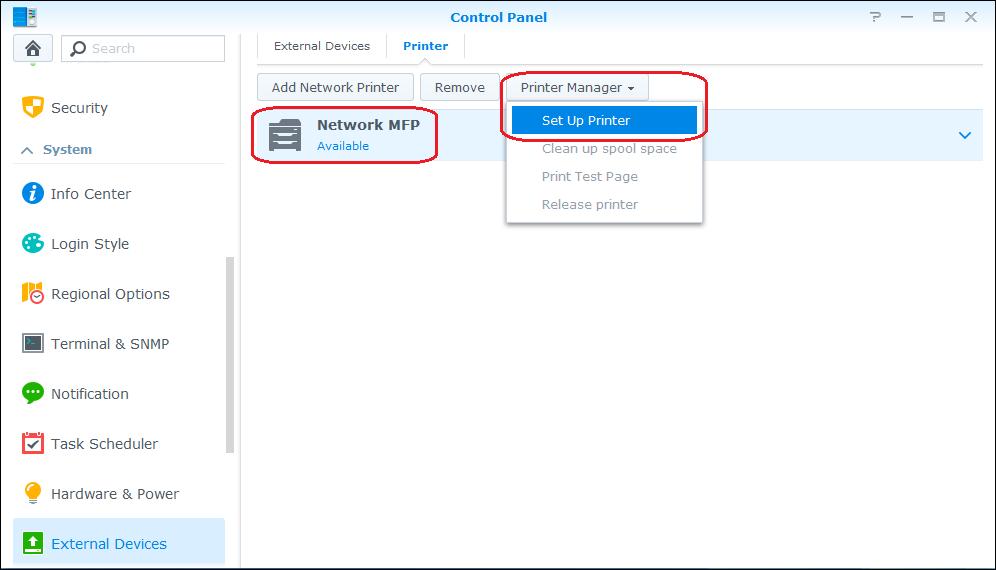Click the sidebar vertical scrollbar
Viewport: 996px width, 570px height.
point(230,355)
